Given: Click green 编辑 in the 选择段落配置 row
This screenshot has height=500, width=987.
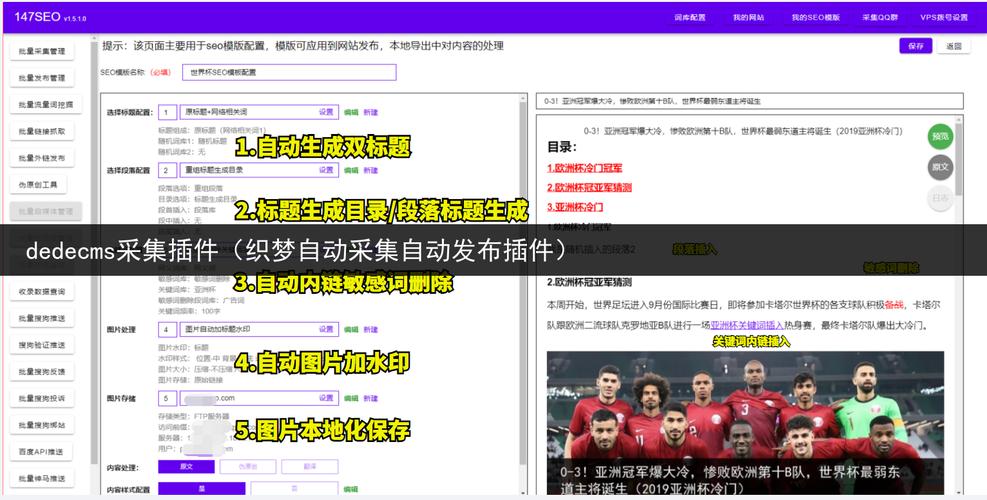Looking at the screenshot, I should tap(351, 171).
